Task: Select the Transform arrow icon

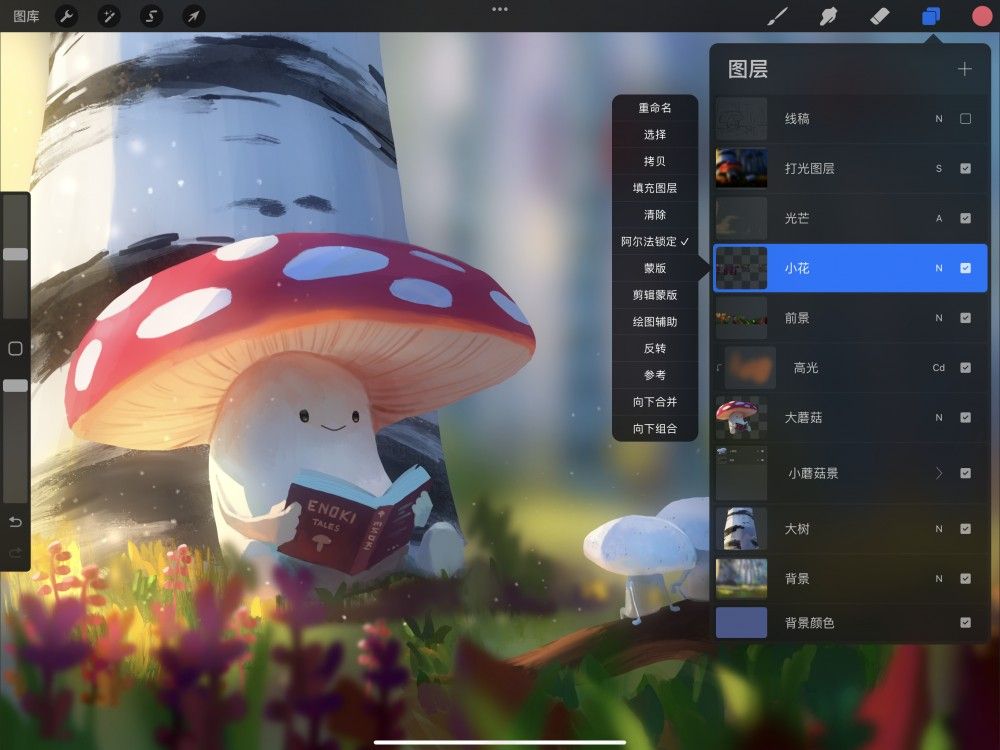Action: (194, 15)
